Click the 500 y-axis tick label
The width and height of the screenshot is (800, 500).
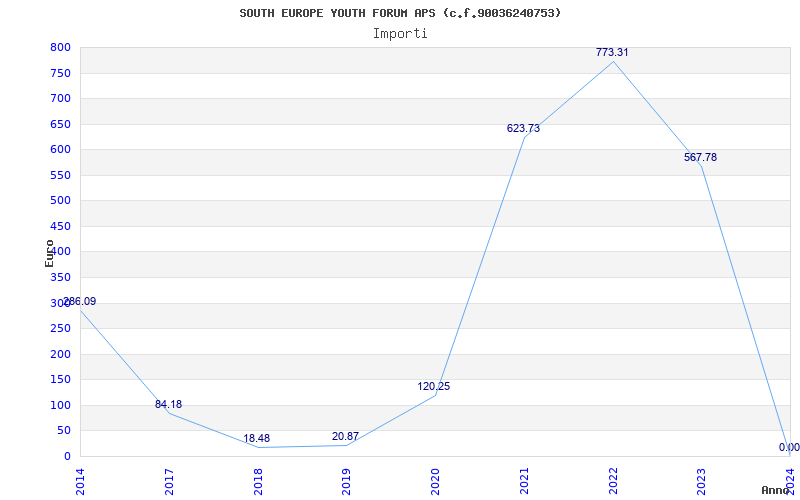click(x=60, y=201)
